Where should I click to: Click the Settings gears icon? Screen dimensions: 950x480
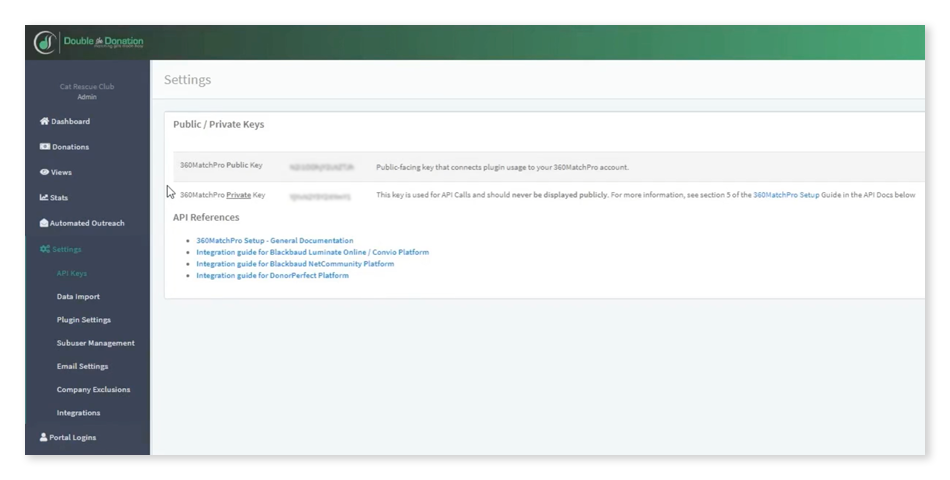pos(45,249)
